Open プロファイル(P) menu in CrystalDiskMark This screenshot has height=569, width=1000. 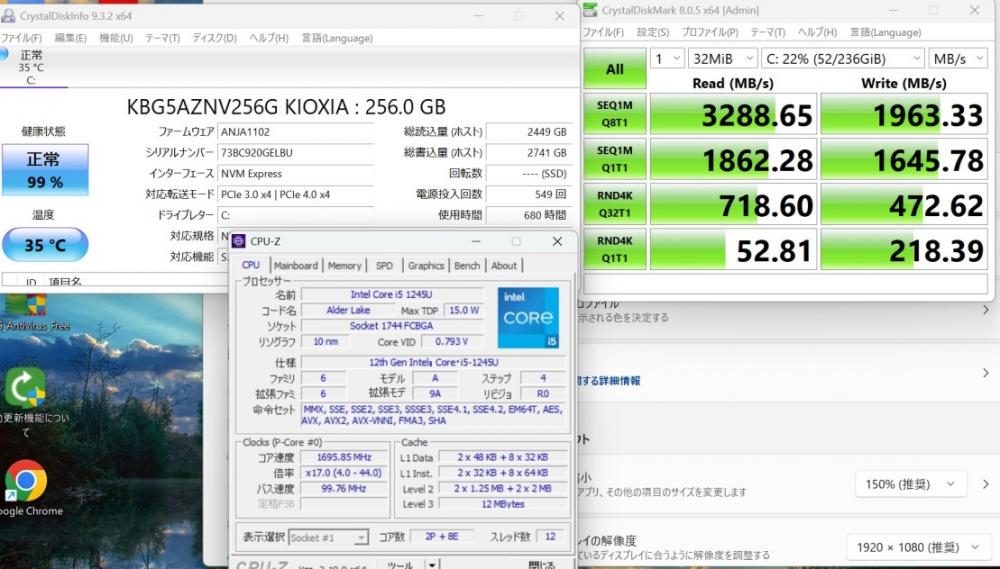(x=710, y=32)
